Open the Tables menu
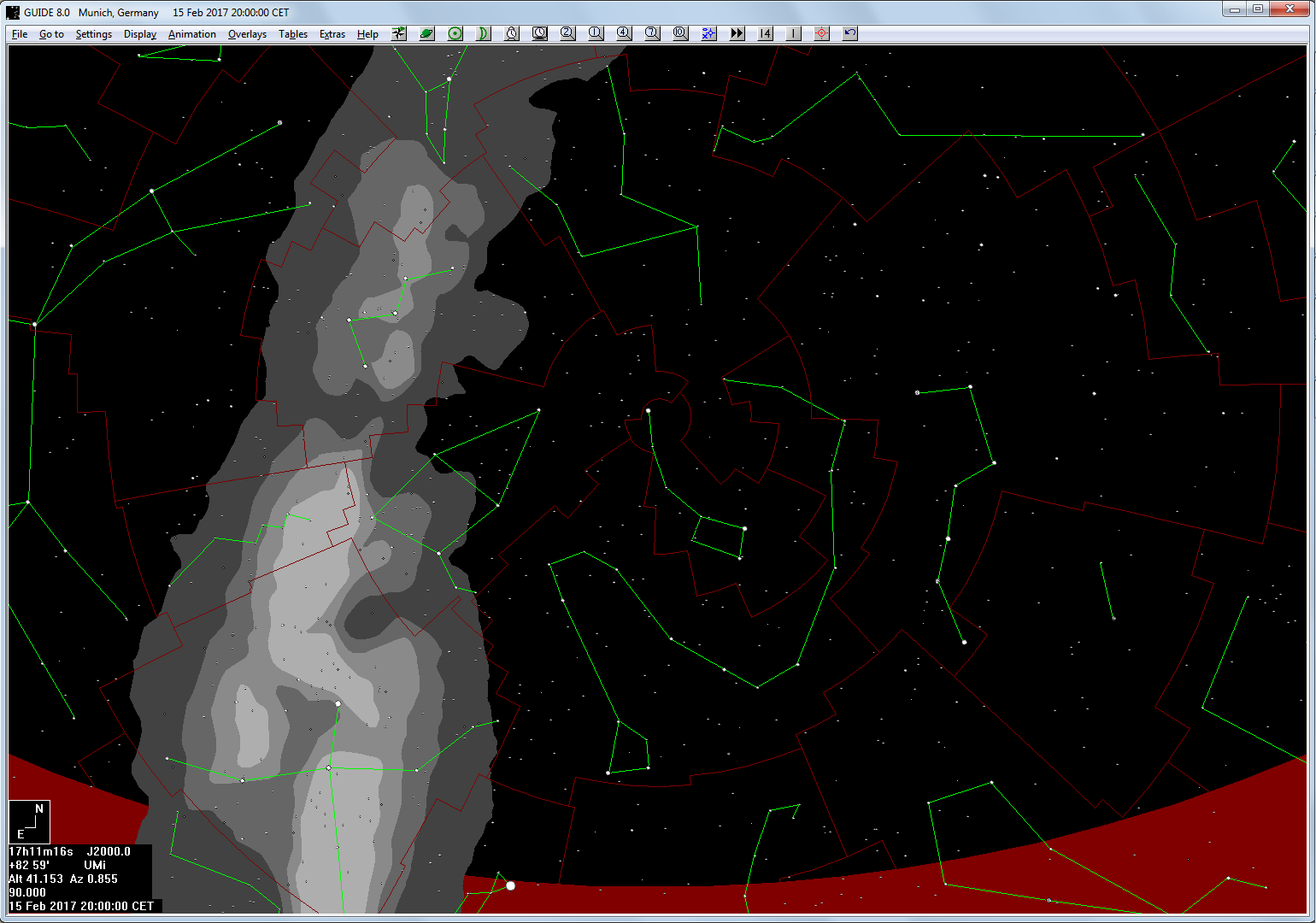 coord(293,34)
